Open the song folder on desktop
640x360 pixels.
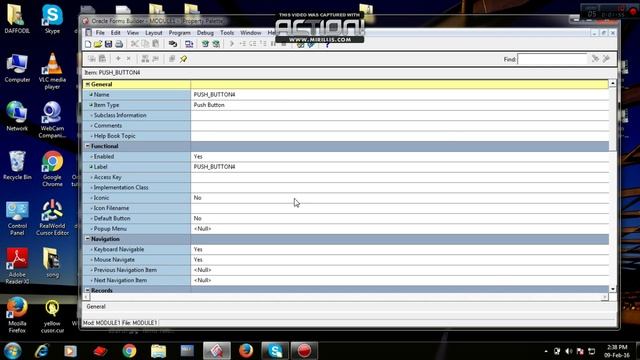(52, 262)
